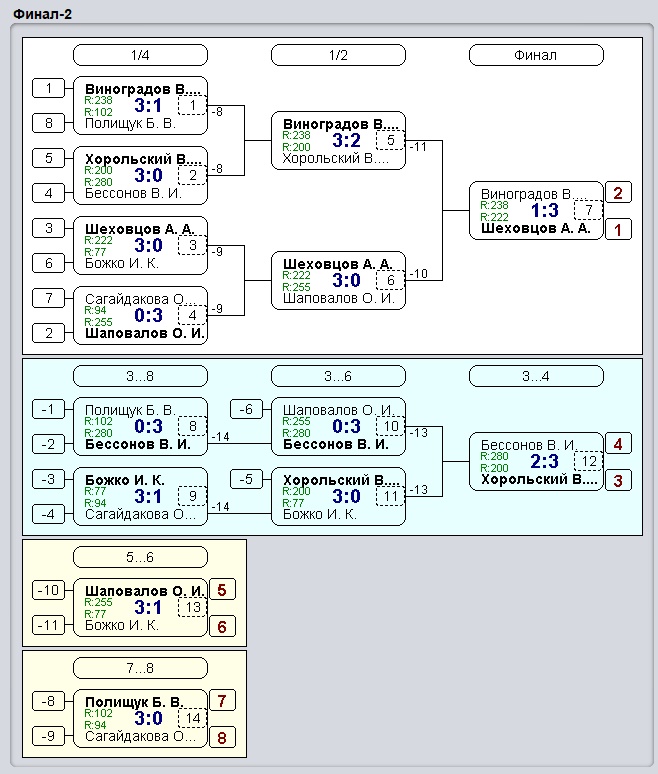
Task: Select the 1/4 round header
Action: [x=140, y=55]
